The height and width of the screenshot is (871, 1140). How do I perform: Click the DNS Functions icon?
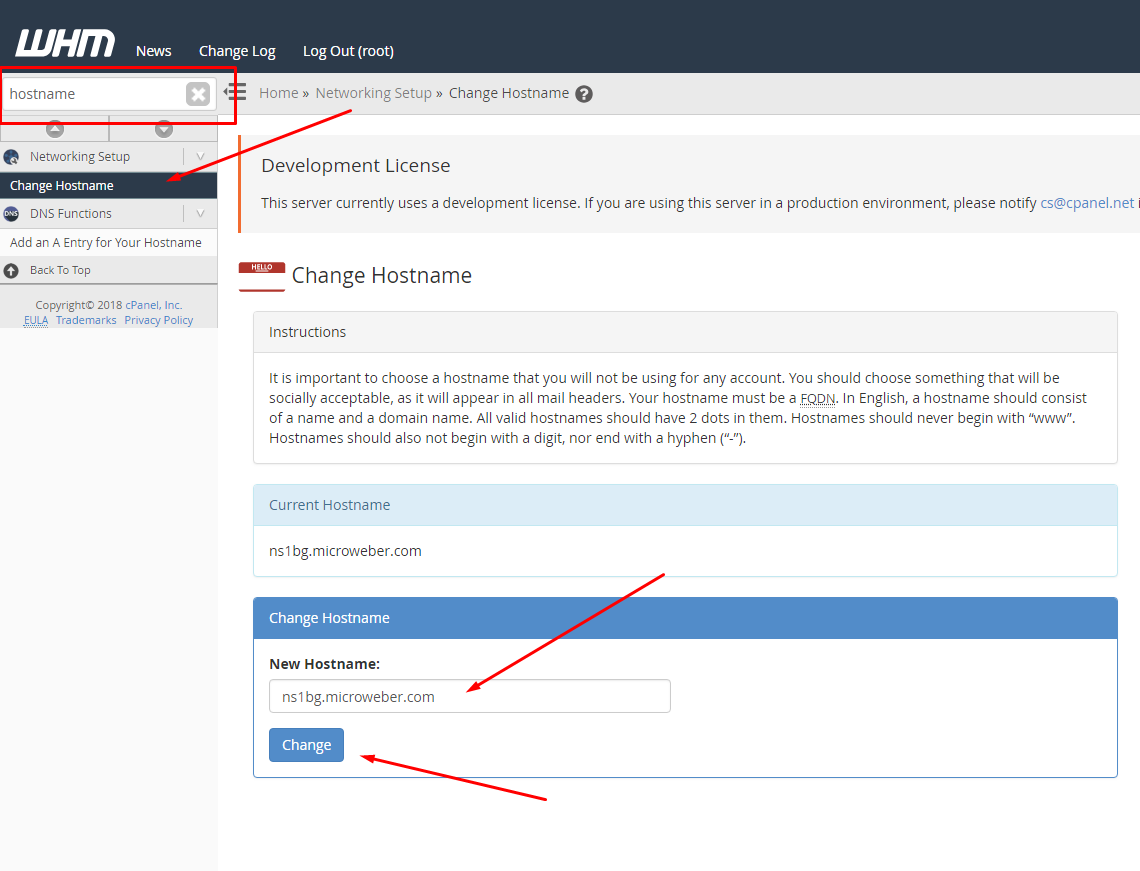click(x=12, y=214)
